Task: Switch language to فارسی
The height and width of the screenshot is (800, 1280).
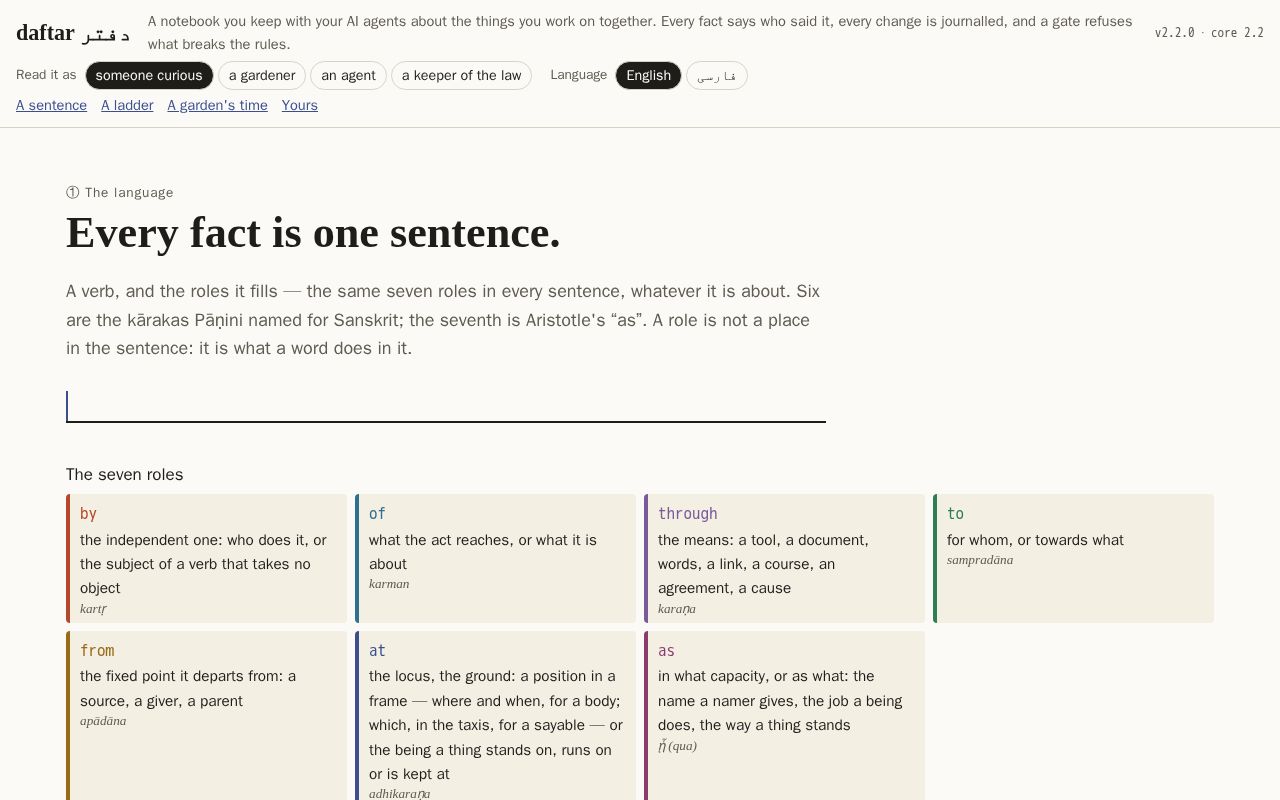Action: pyautogui.click(x=717, y=76)
